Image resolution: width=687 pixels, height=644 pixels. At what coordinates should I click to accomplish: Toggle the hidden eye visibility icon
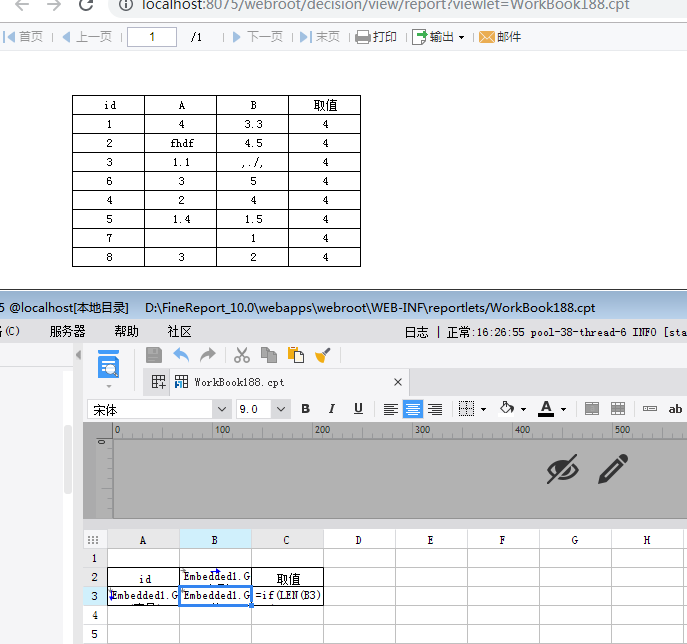coord(563,469)
